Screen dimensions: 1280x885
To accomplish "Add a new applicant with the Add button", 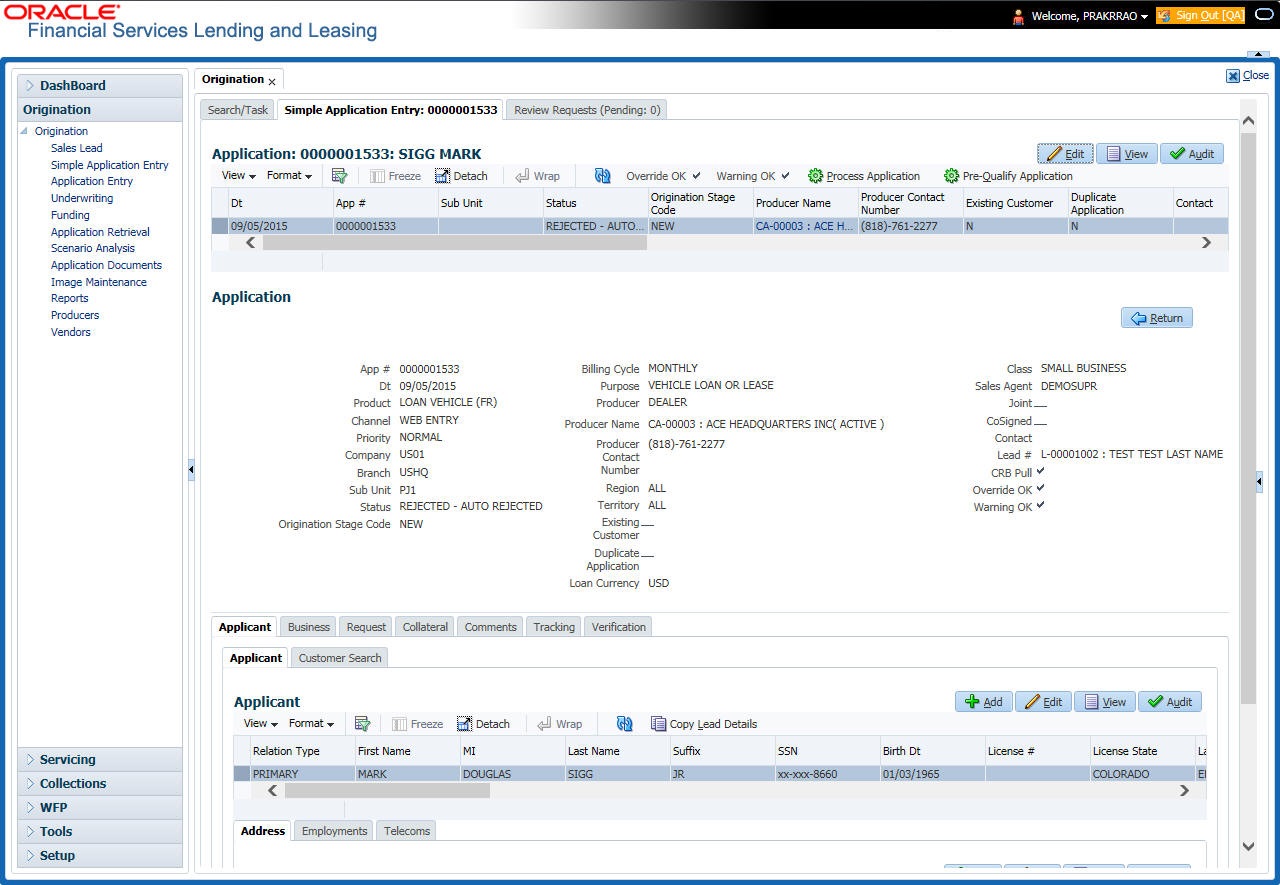I will click(x=984, y=702).
